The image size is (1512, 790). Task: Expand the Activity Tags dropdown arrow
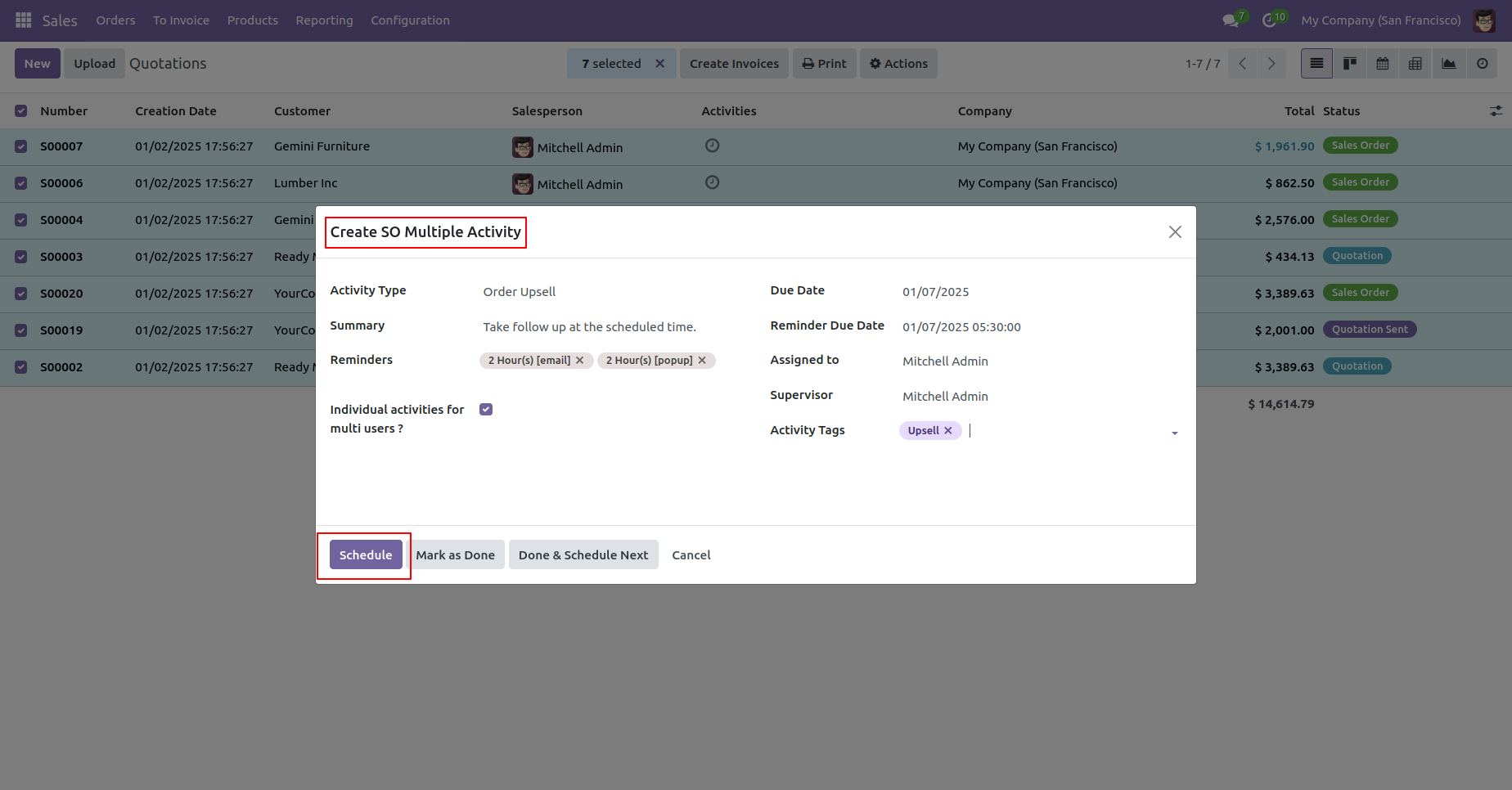pyautogui.click(x=1175, y=433)
